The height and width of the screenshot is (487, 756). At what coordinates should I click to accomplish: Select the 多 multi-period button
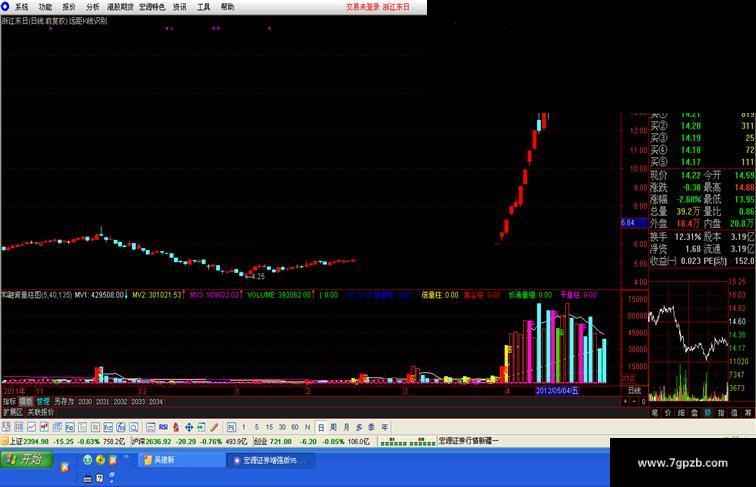click(359, 427)
